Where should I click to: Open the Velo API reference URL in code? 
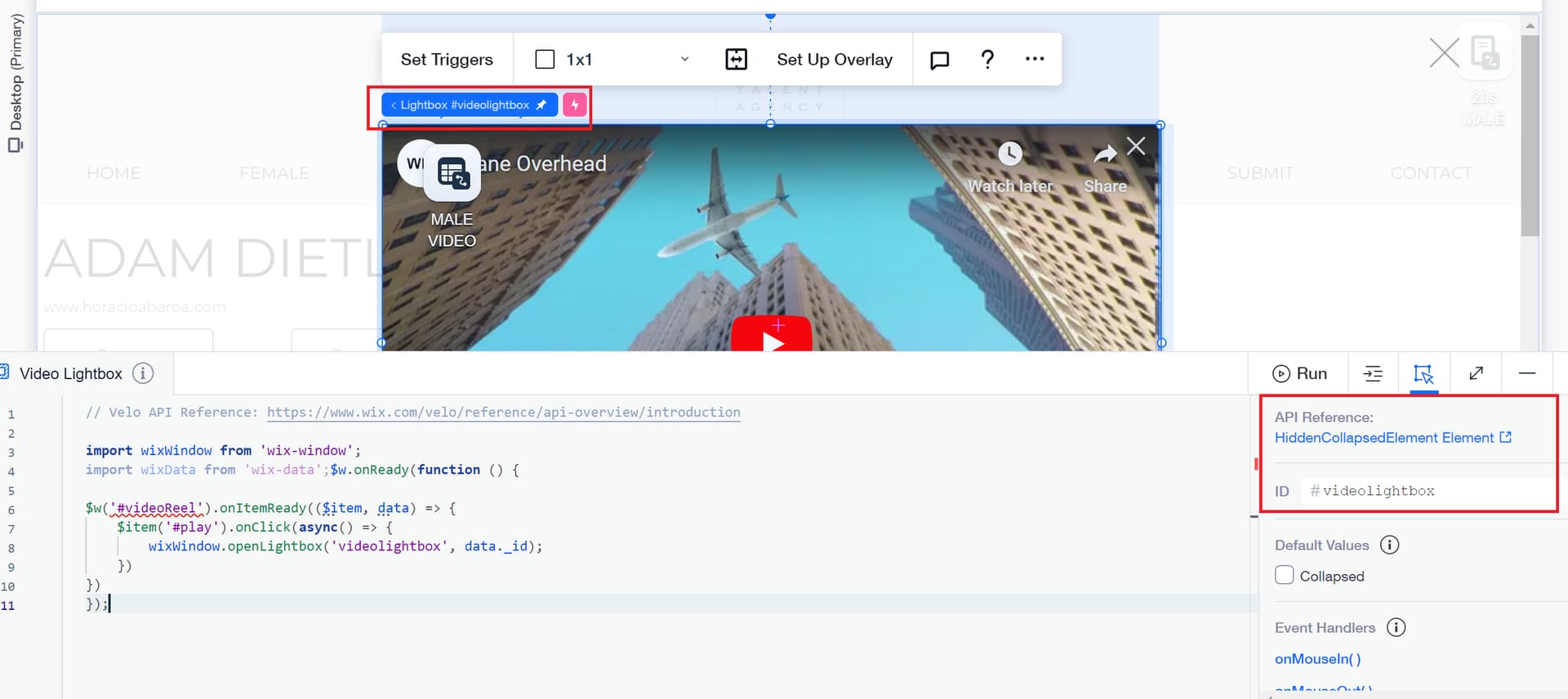click(503, 412)
